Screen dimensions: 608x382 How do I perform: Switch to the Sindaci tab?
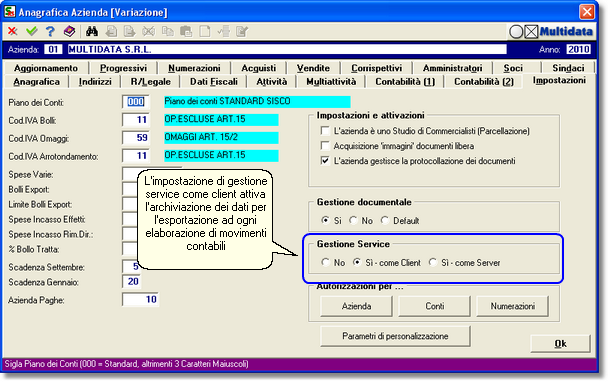tap(568, 68)
